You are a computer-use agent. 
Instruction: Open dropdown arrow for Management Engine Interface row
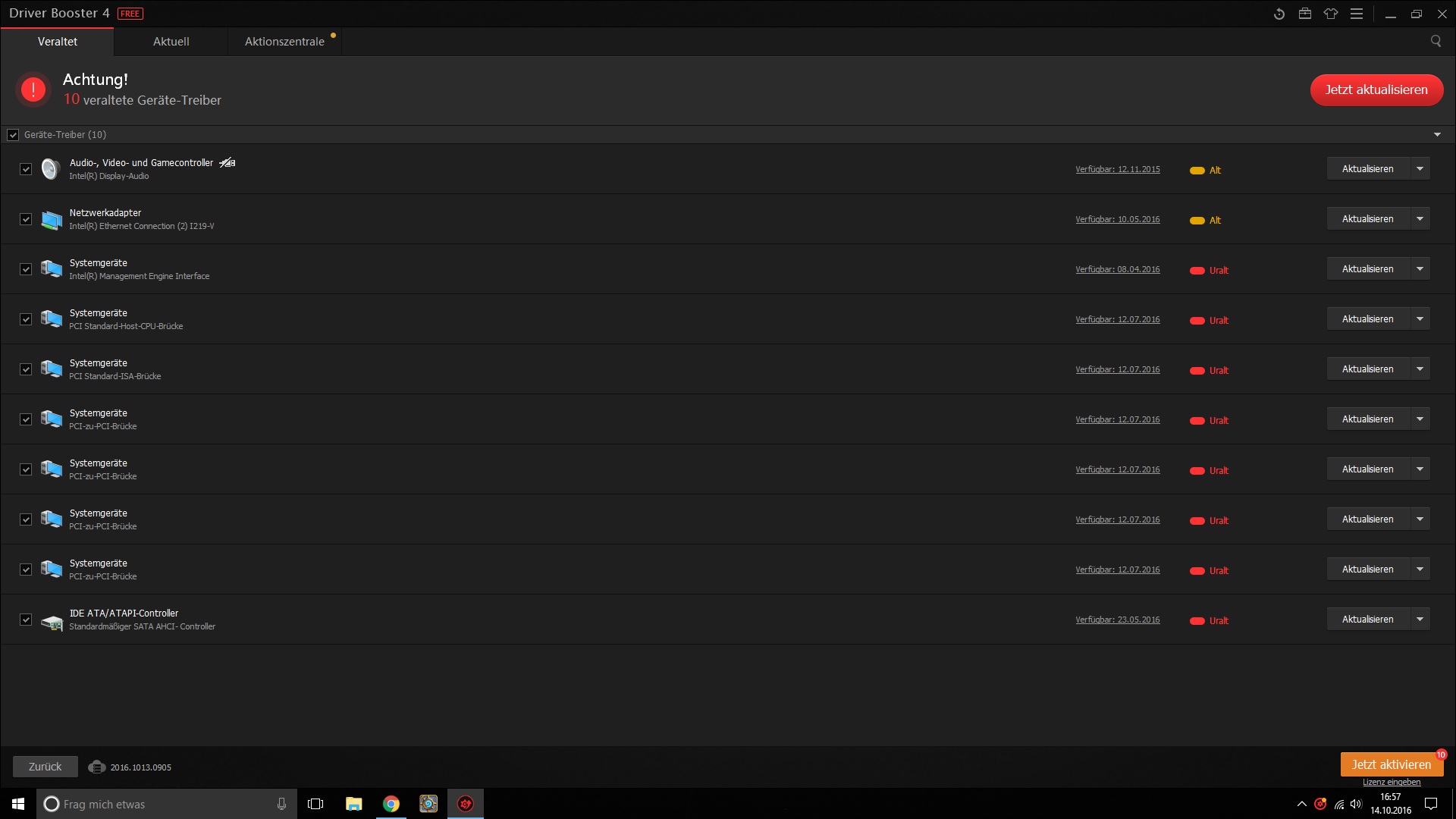(x=1420, y=268)
